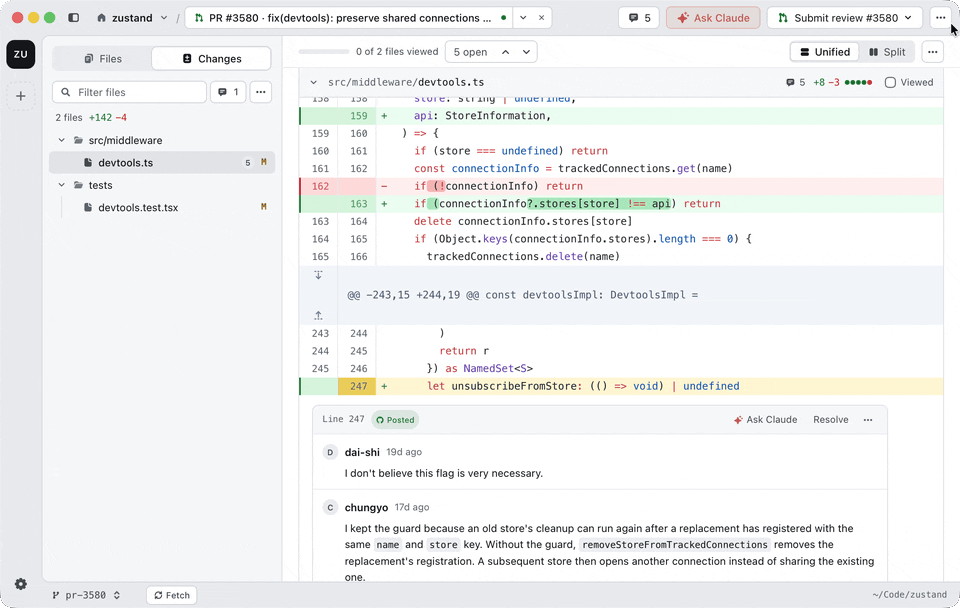Select the PR #3580 tab
Viewport: 960px width, 608px height.
[x=349, y=18]
